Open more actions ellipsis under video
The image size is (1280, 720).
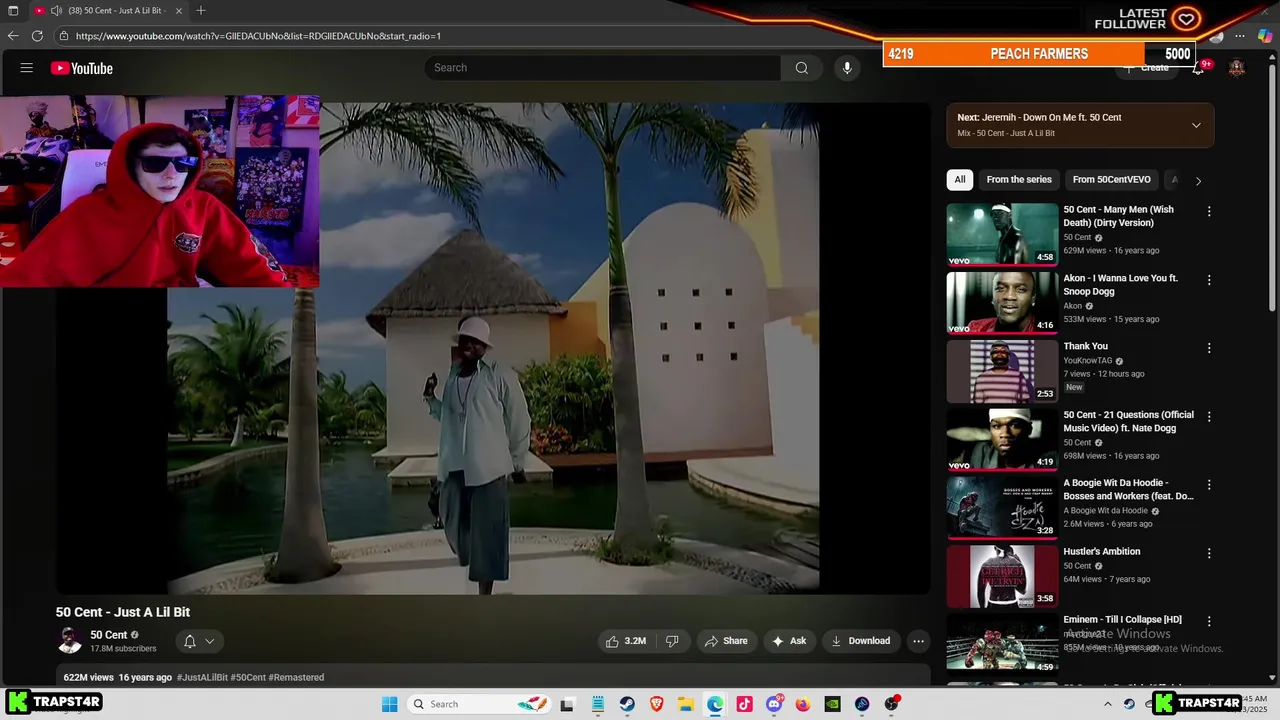tap(918, 641)
